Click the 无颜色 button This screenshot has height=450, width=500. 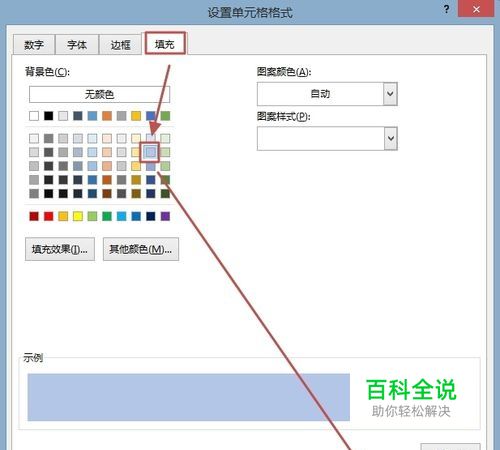pos(99,94)
